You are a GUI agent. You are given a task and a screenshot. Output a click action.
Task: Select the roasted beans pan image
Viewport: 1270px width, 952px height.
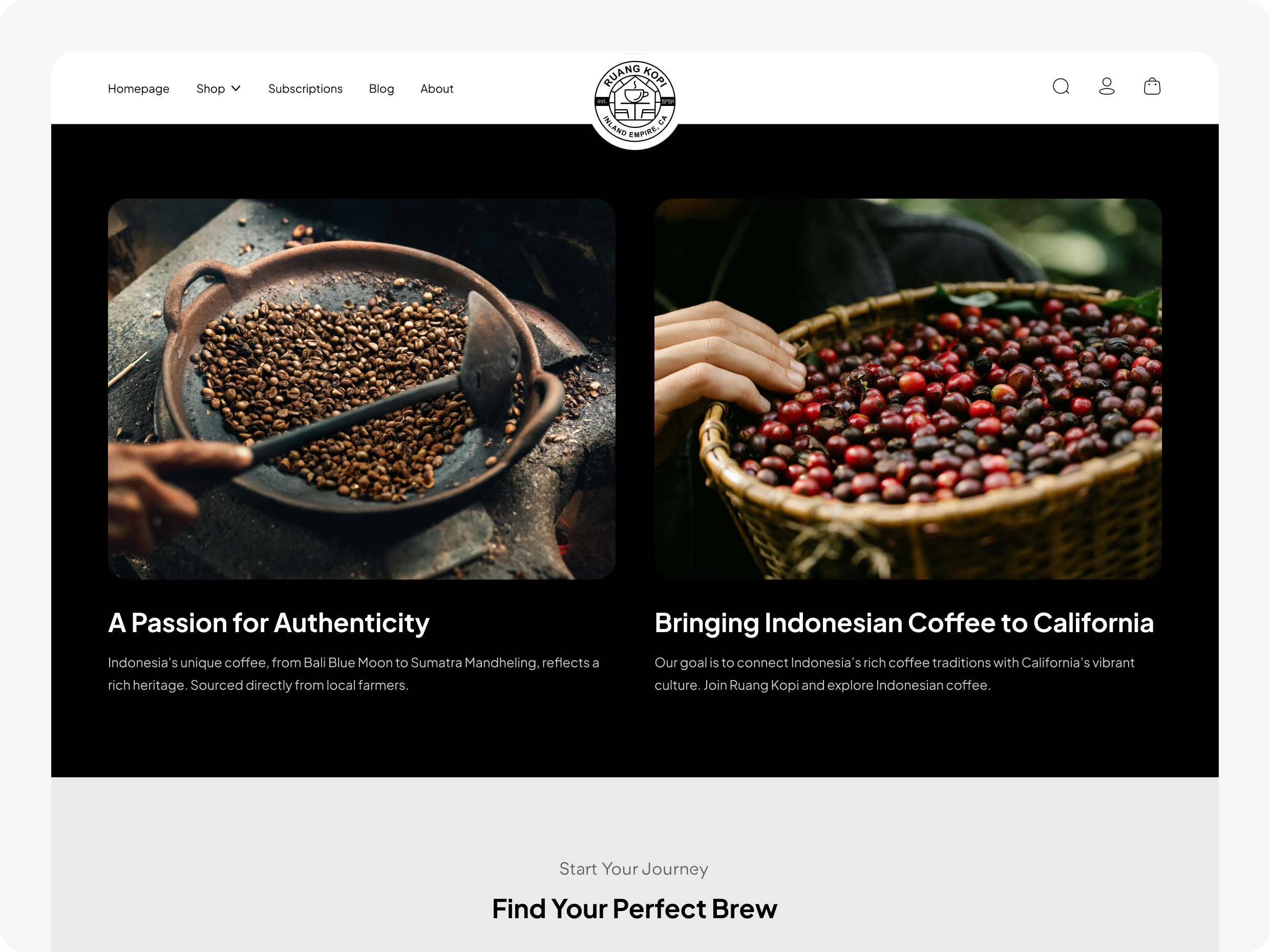pyautogui.click(x=362, y=388)
